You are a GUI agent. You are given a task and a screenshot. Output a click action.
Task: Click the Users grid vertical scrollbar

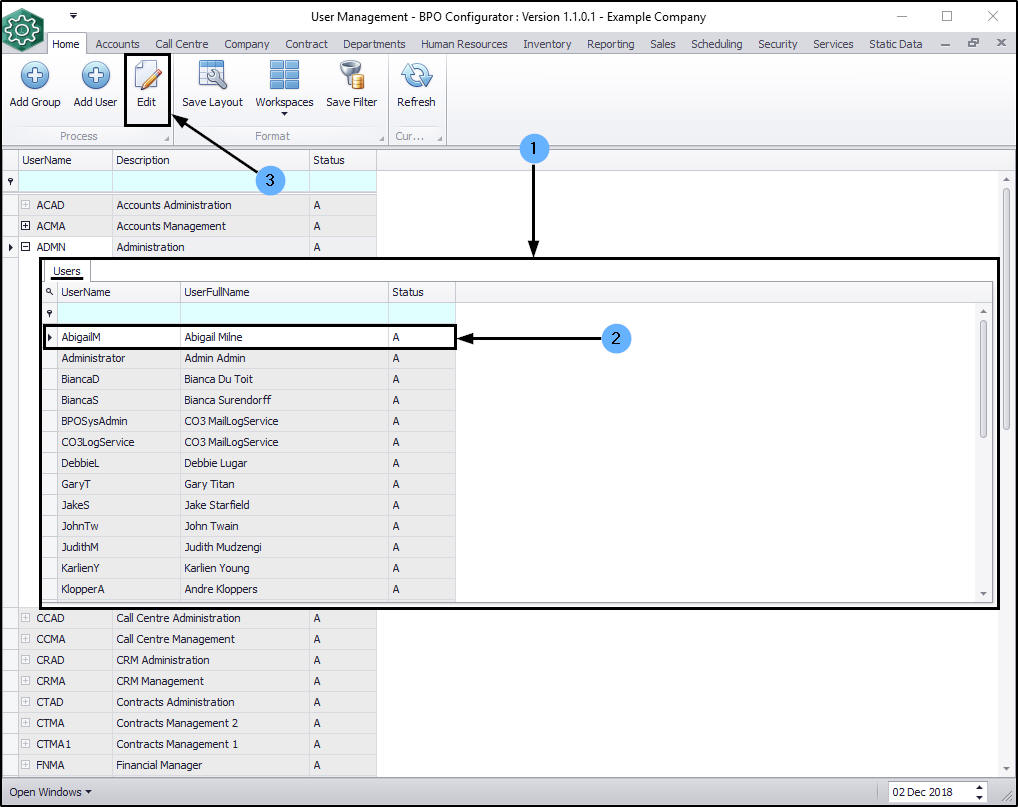(x=983, y=379)
